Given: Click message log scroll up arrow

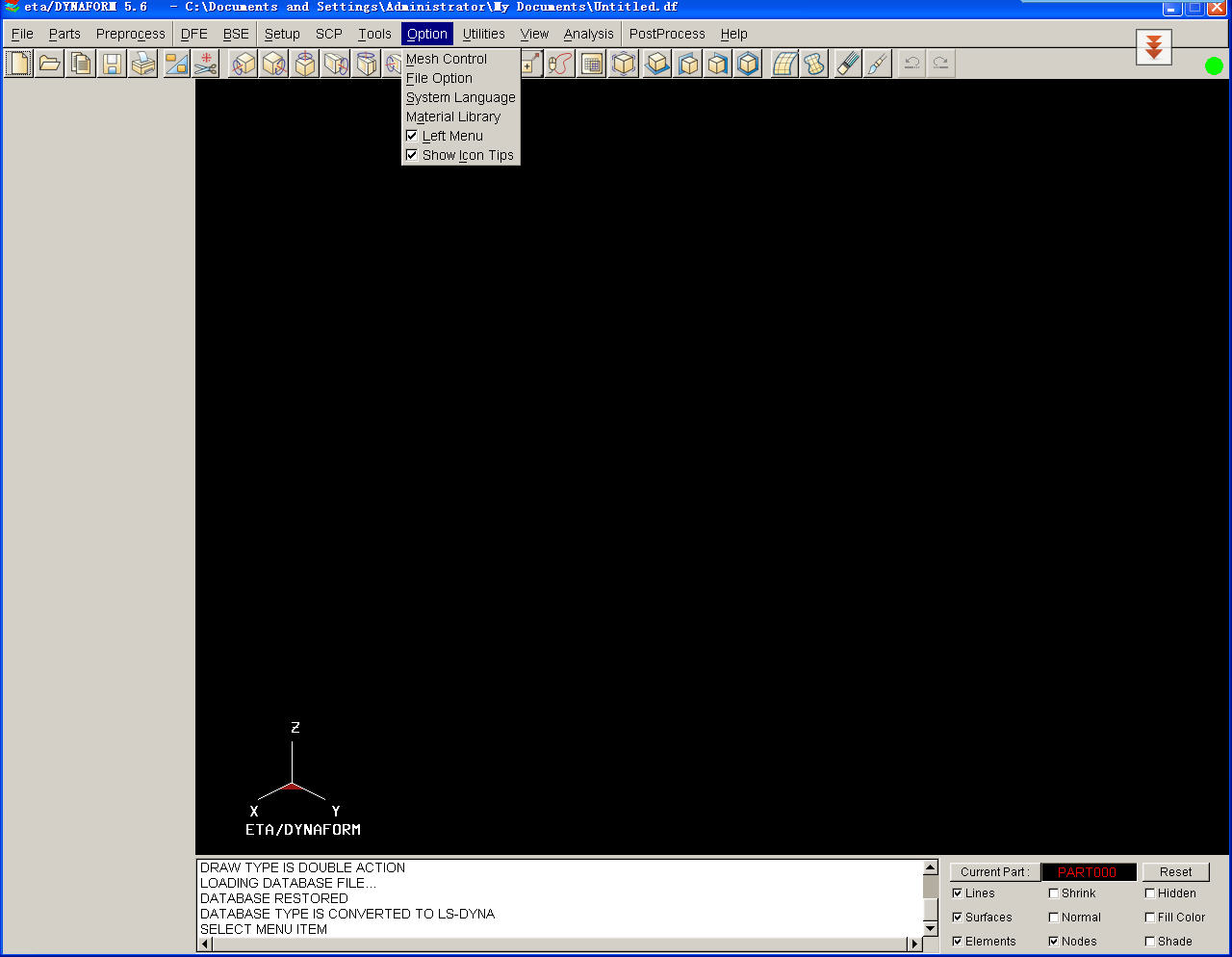Looking at the screenshot, I should click(930, 867).
